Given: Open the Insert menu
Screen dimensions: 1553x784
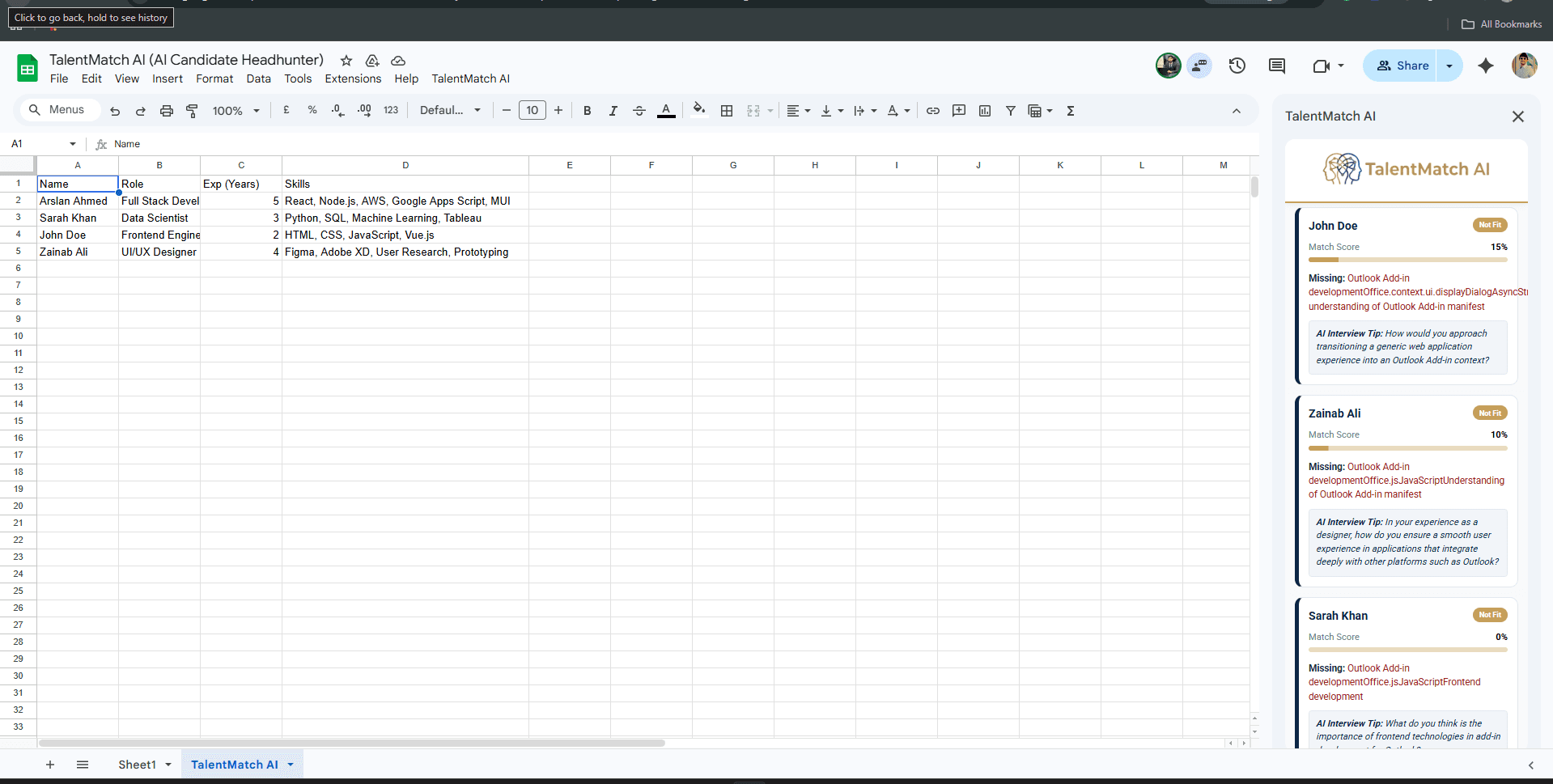Looking at the screenshot, I should 168,78.
